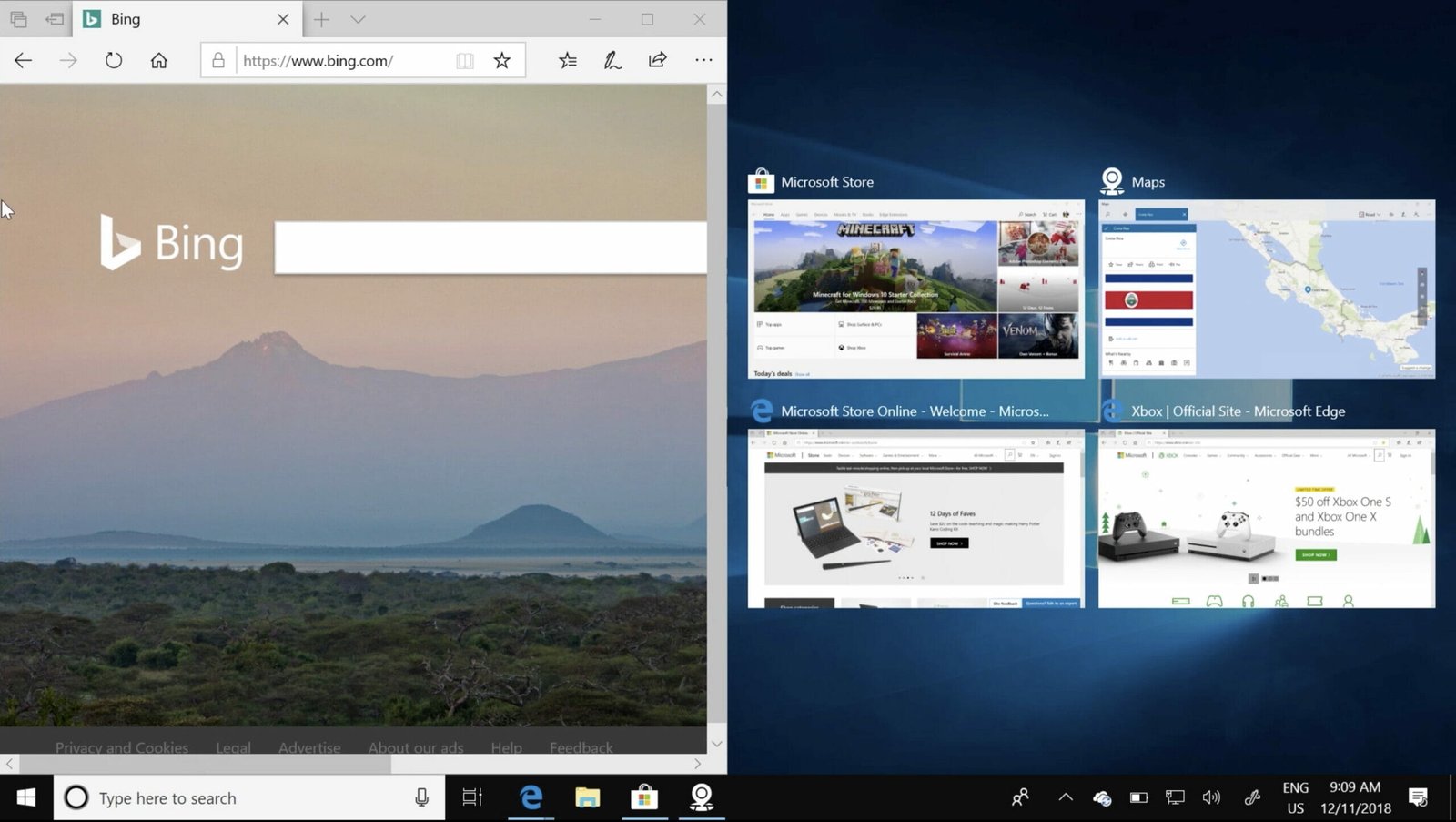This screenshot has width=1456, height=822.
Task: Select Microsoft Store Online Edge window thumbnail
Action: click(x=916, y=518)
